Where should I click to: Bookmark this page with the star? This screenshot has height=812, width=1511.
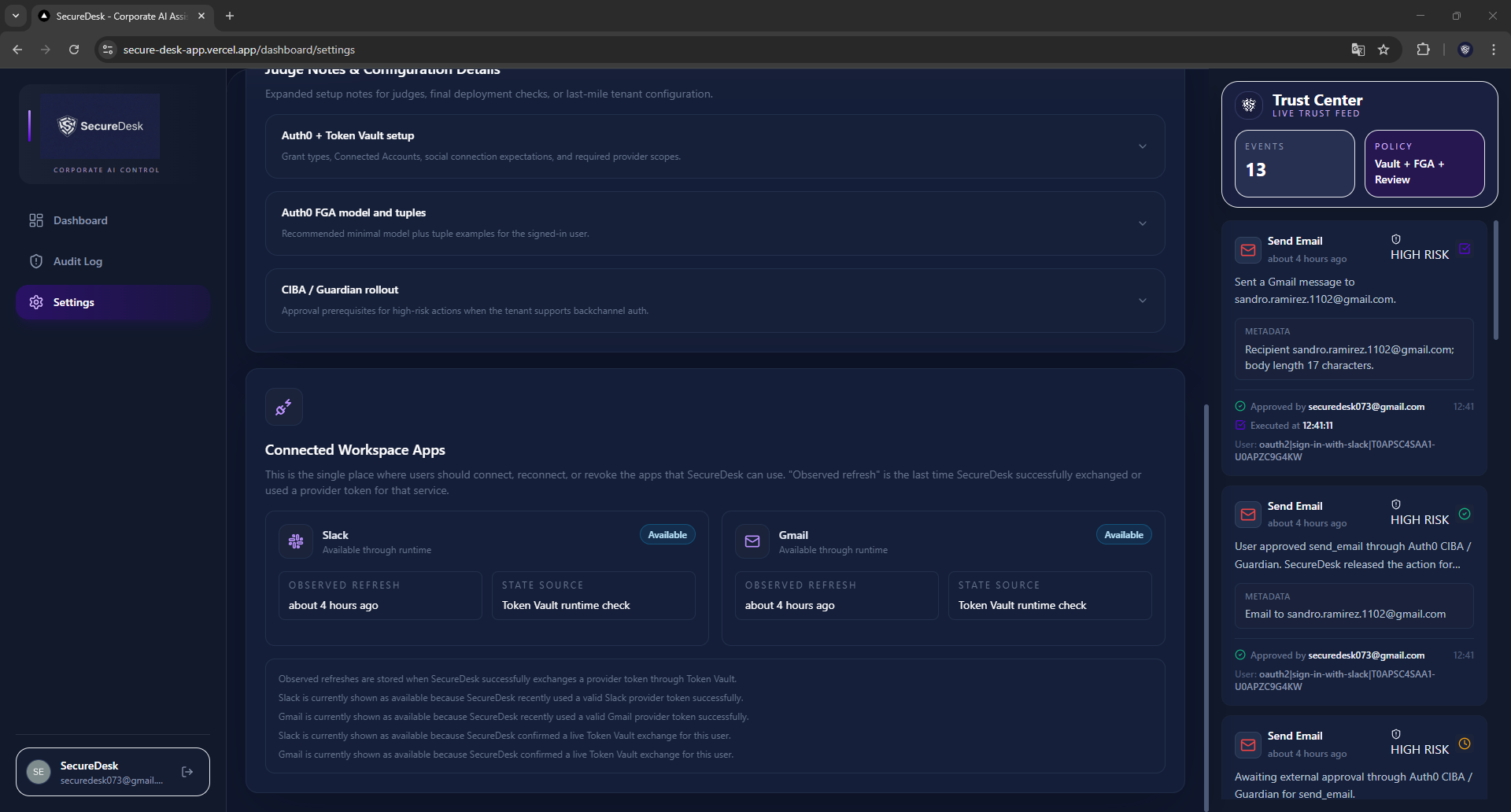[1384, 50]
